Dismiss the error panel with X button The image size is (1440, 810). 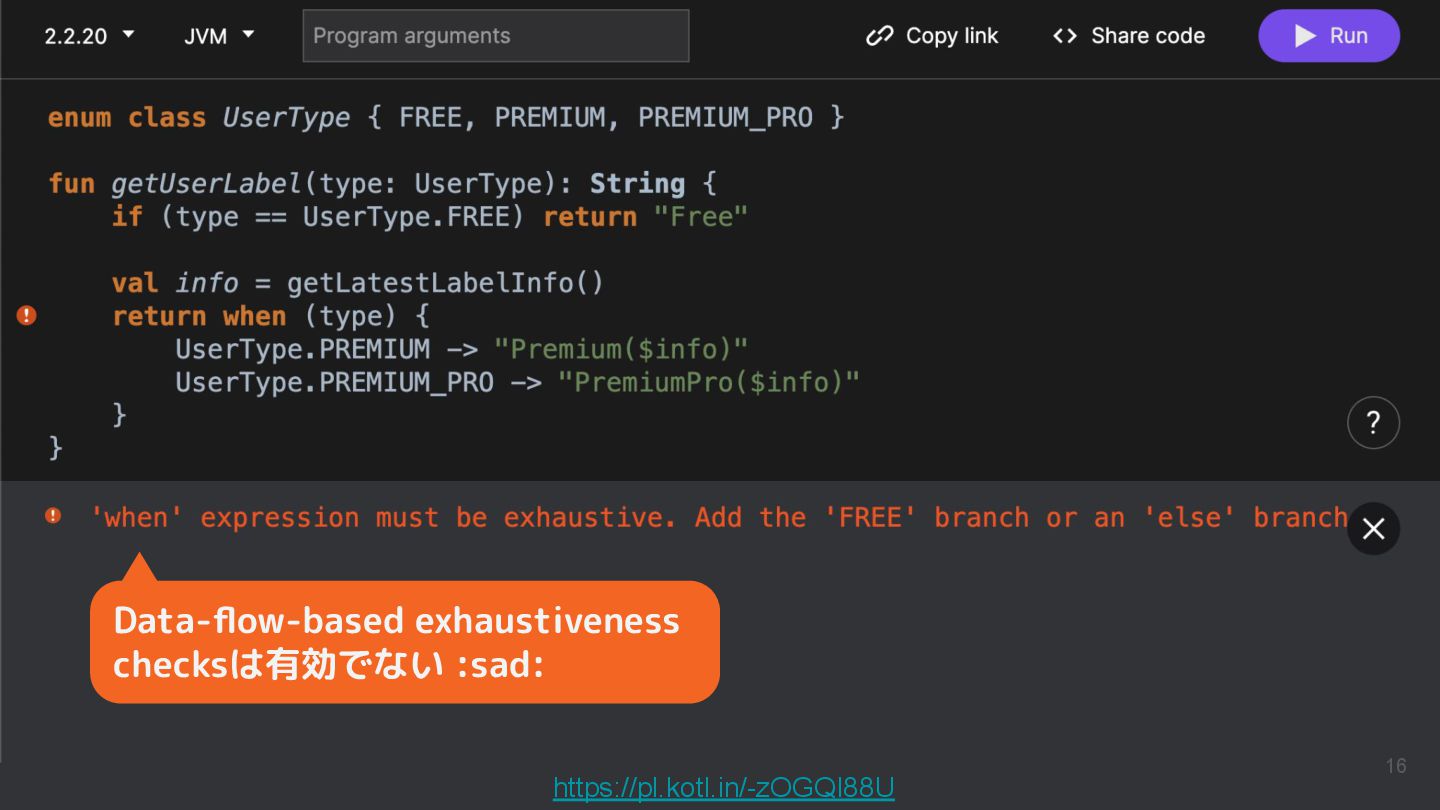pos(1373,528)
